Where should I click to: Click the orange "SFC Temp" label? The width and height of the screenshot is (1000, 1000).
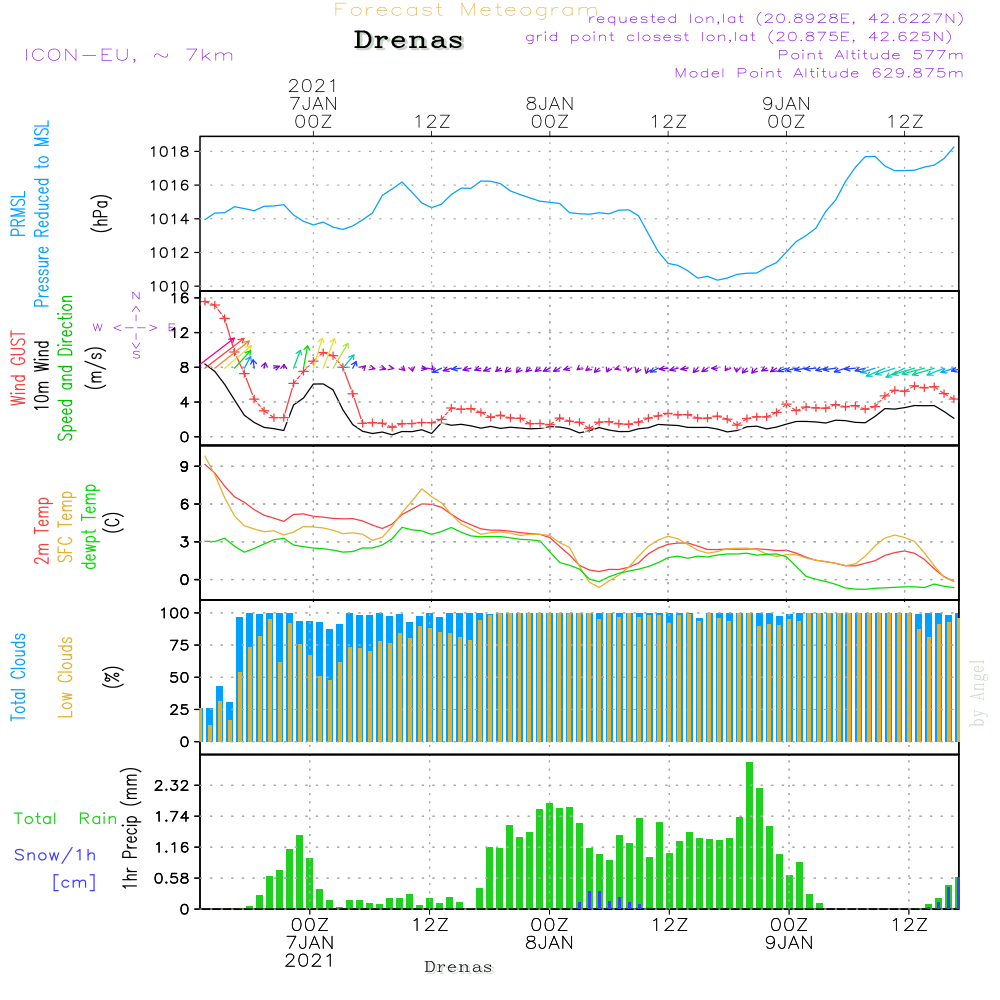[x=66, y=527]
